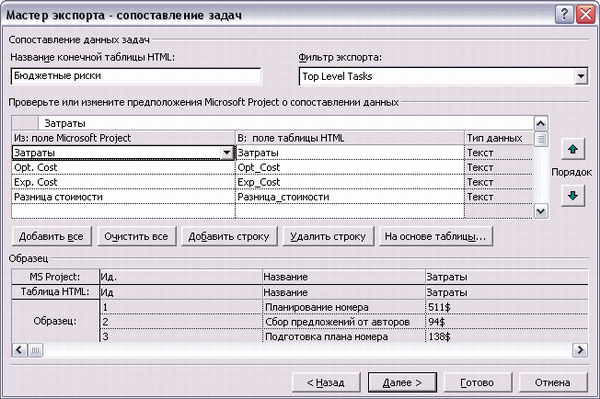The width and height of the screenshot is (600, 399).
Task: Proceed with the Далее button
Action: pos(402,383)
